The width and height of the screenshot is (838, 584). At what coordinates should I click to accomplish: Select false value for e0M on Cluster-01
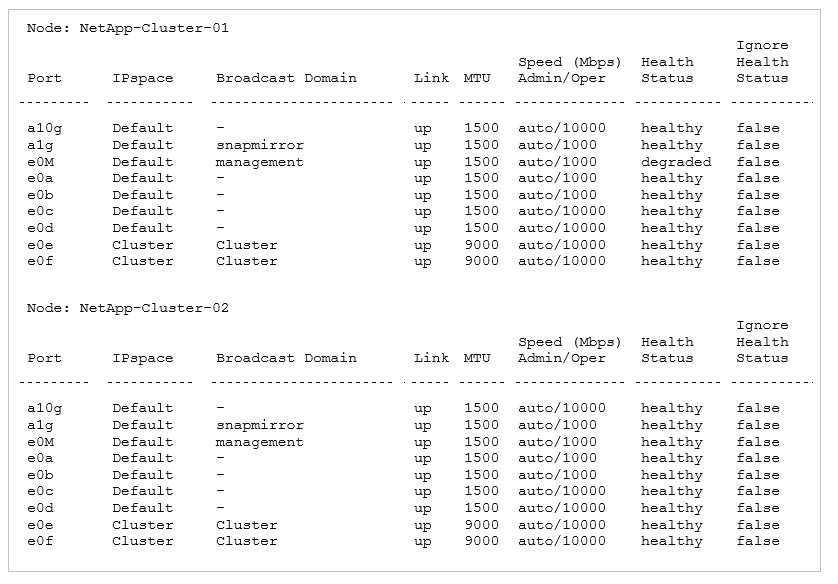pyautogui.click(x=758, y=162)
